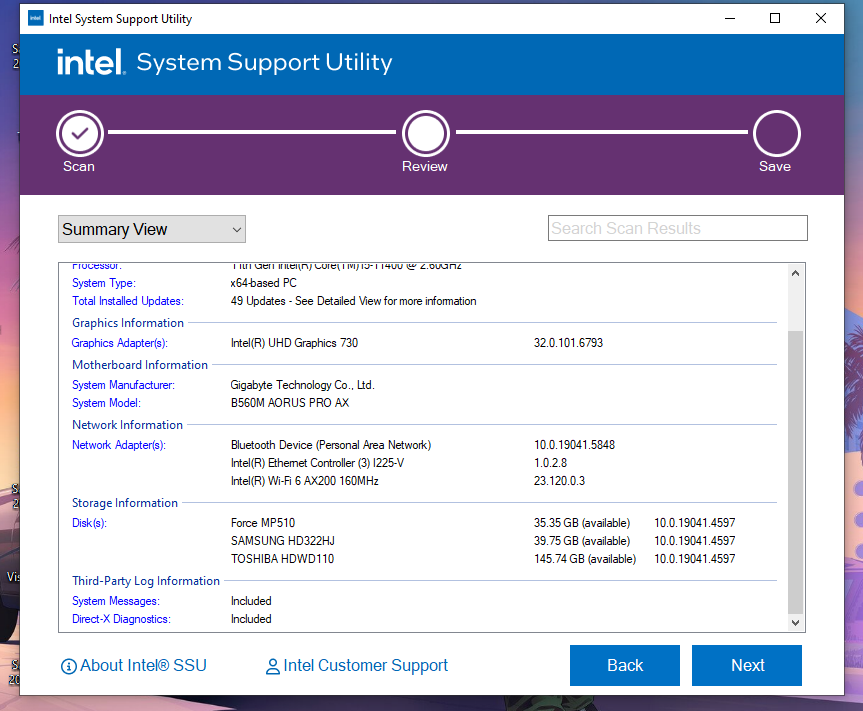Click the System Model label

coord(106,403)
